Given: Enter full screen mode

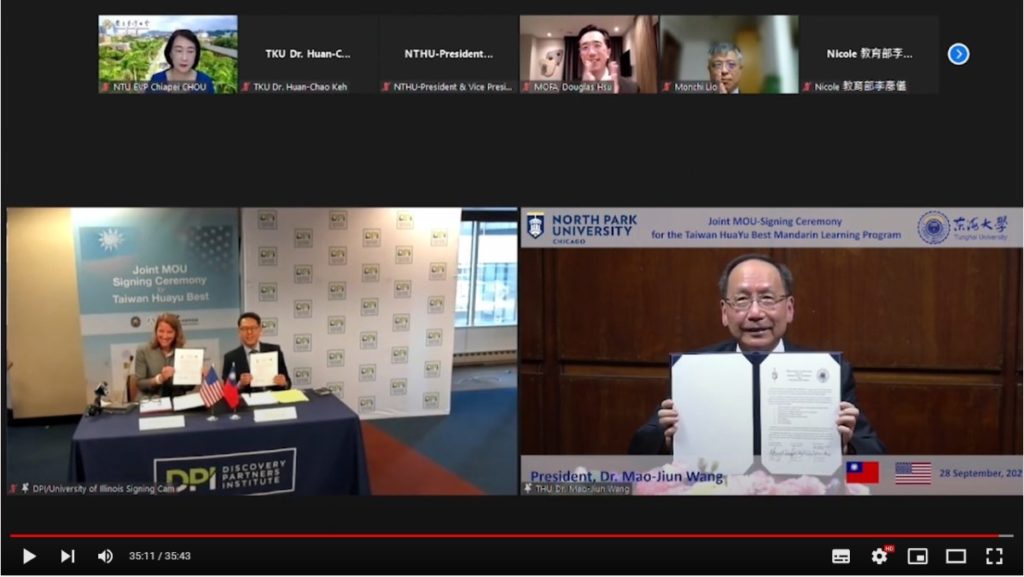Looking at the screenshot, I should (994, 556).
